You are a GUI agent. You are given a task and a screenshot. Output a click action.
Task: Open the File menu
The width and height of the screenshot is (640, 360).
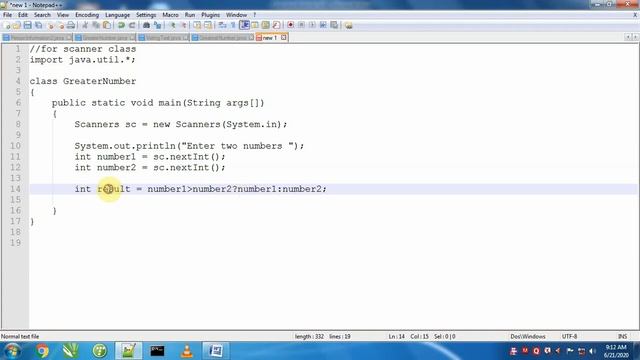tap(7, 15)
